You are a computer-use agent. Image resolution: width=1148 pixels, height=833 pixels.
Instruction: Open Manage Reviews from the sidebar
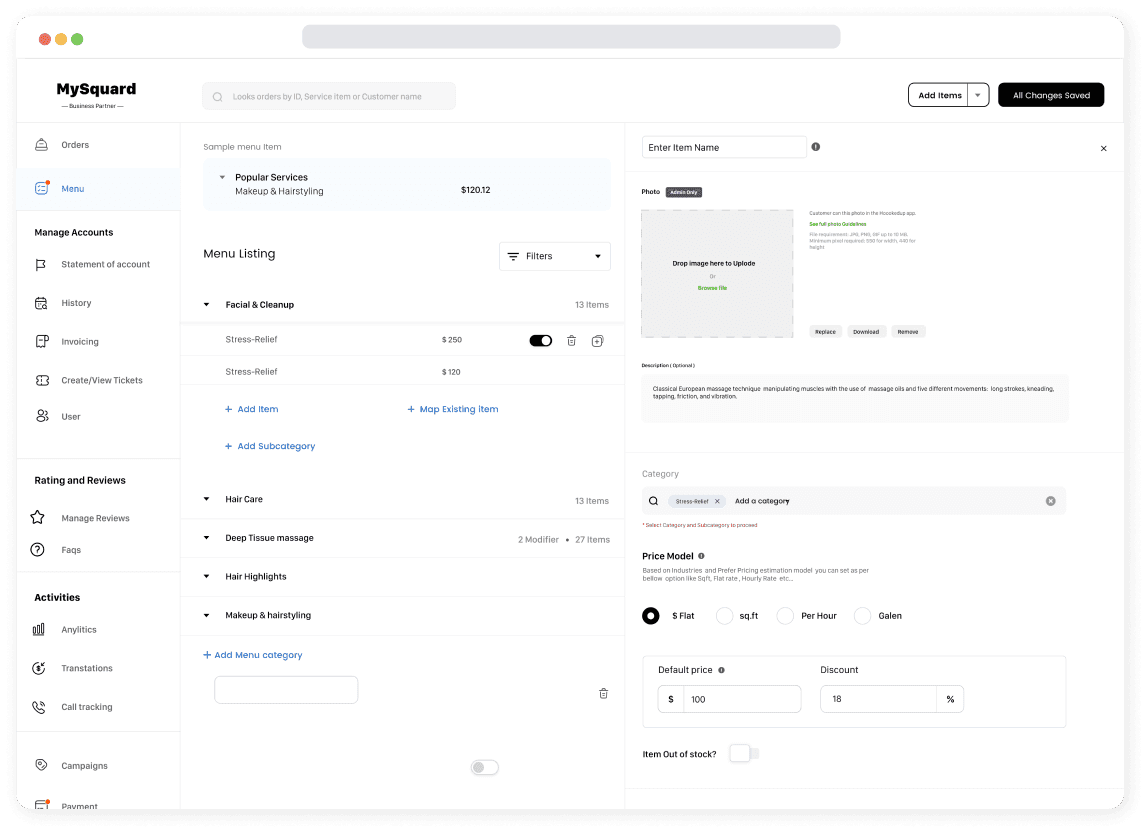click(95, 518)
